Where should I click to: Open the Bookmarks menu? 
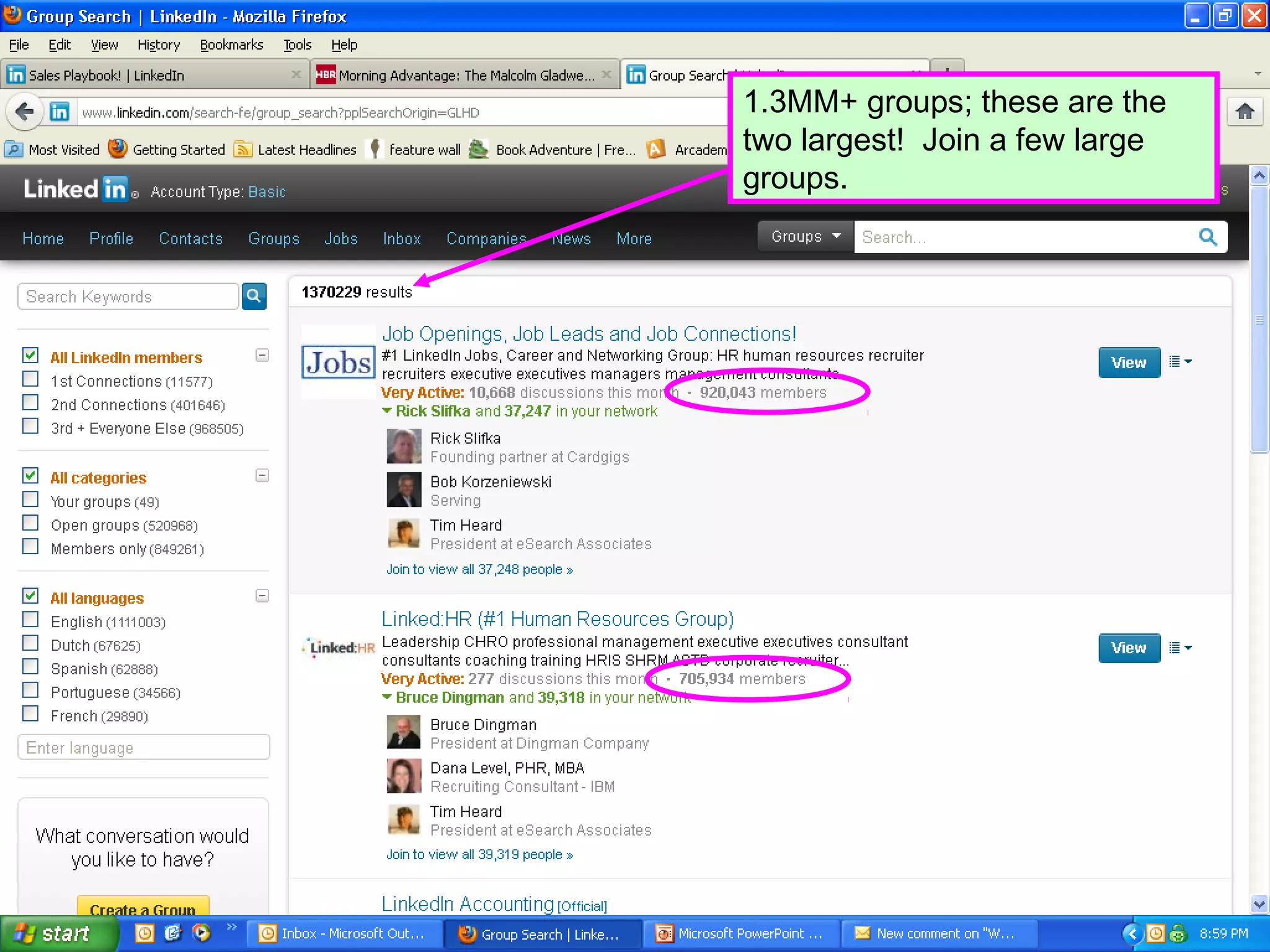231,45
